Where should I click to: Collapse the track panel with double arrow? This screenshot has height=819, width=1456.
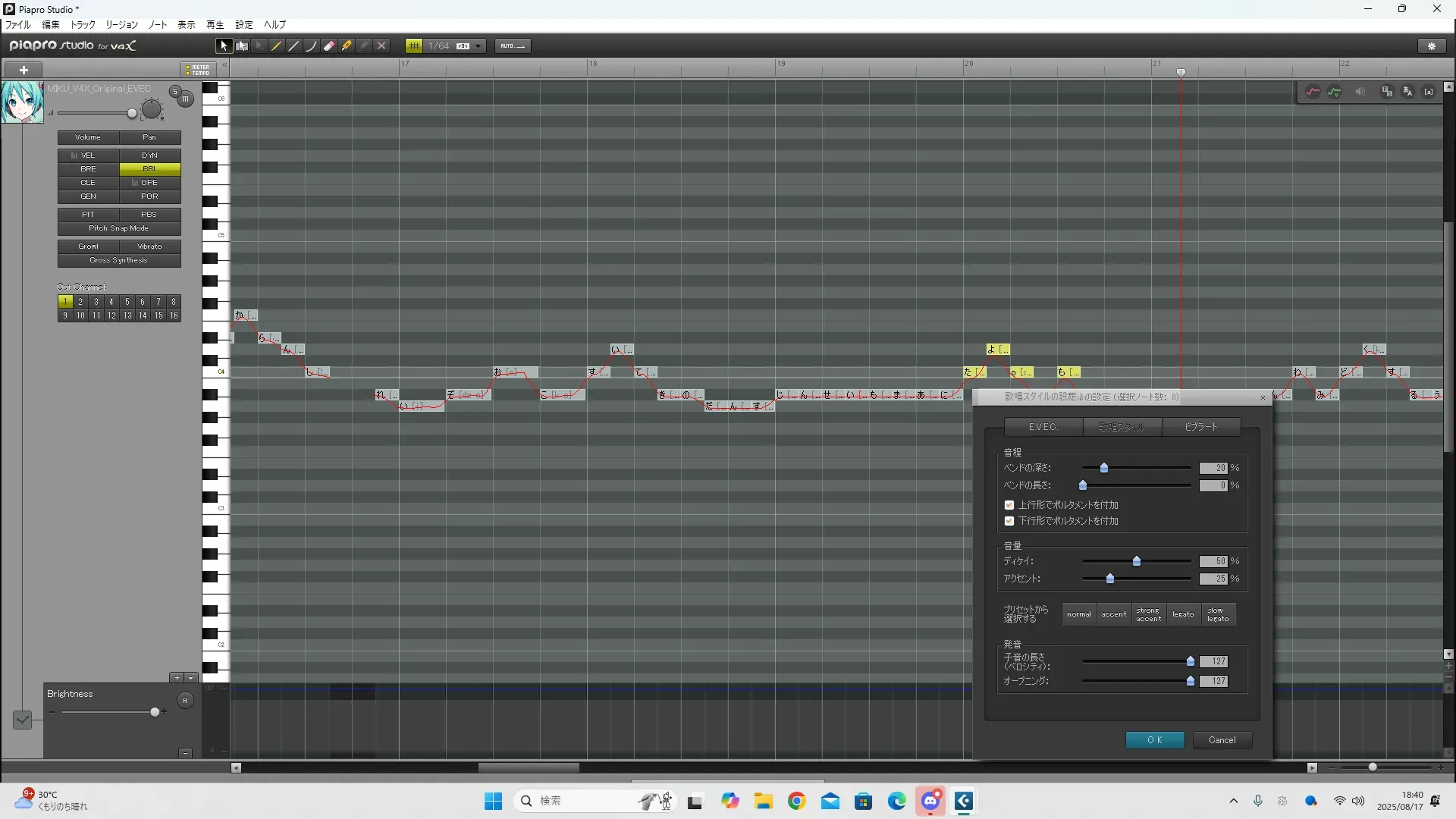pos(224,67)
